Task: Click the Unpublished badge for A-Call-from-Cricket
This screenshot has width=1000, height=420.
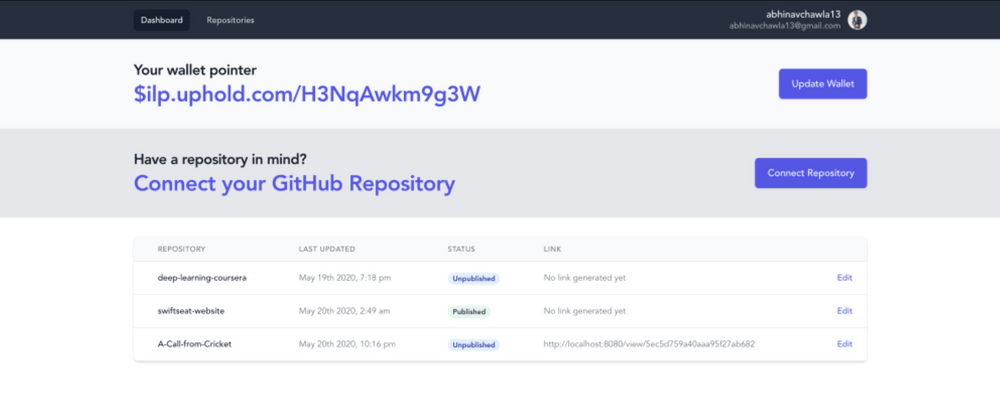Action: (x=473, y=345)
